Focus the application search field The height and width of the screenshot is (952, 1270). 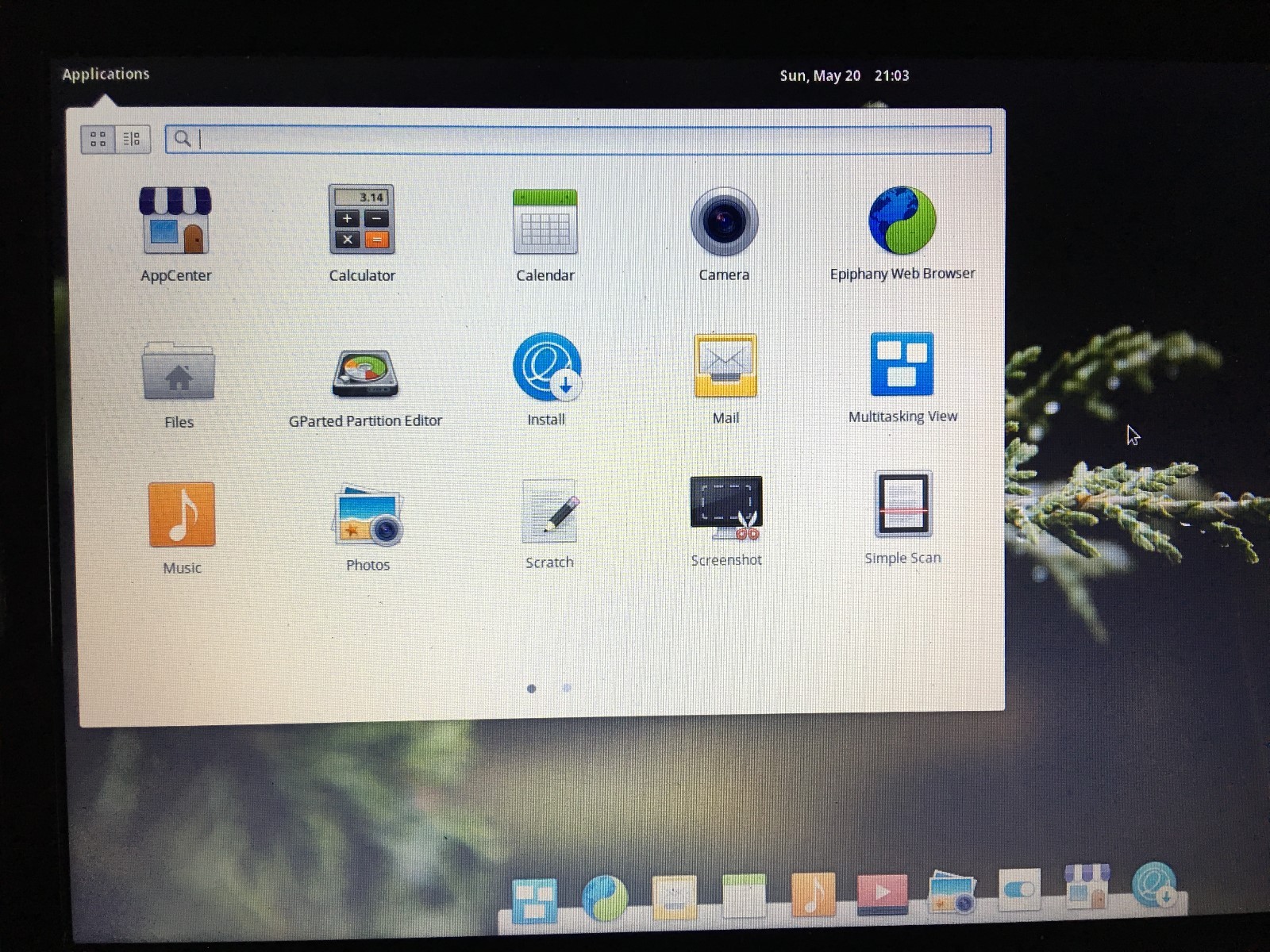(579, 140)
